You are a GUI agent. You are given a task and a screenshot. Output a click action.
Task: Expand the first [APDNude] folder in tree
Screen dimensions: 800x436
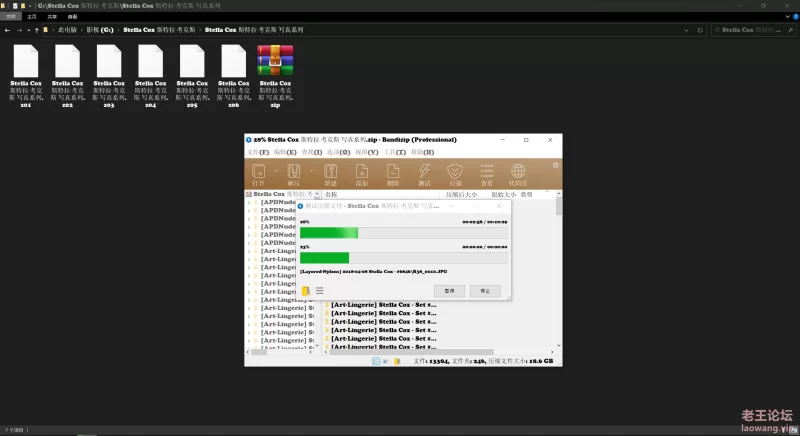249,202
